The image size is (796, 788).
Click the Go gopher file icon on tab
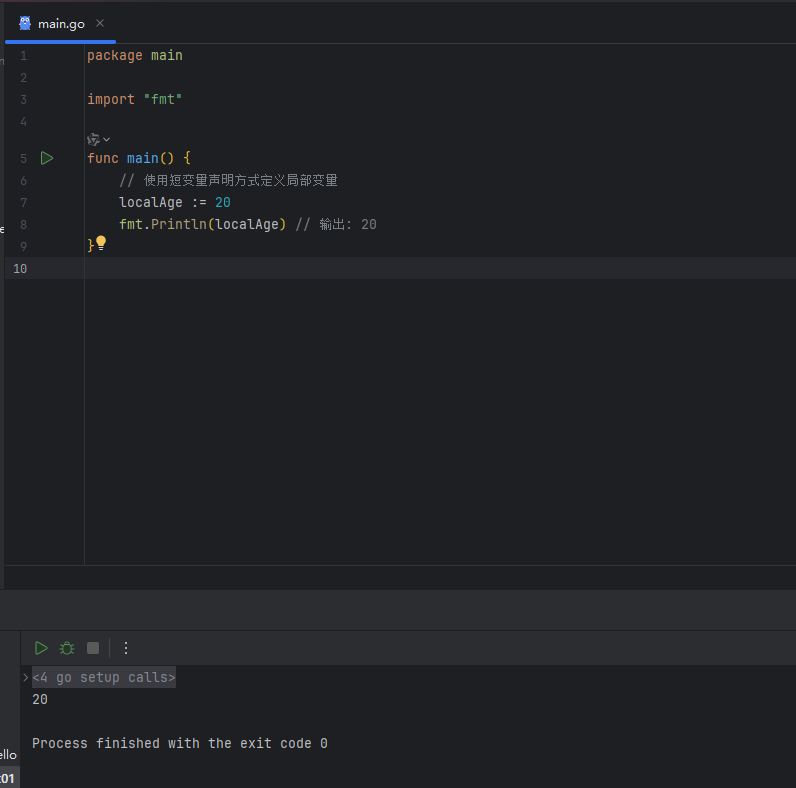tap(25, 23)
